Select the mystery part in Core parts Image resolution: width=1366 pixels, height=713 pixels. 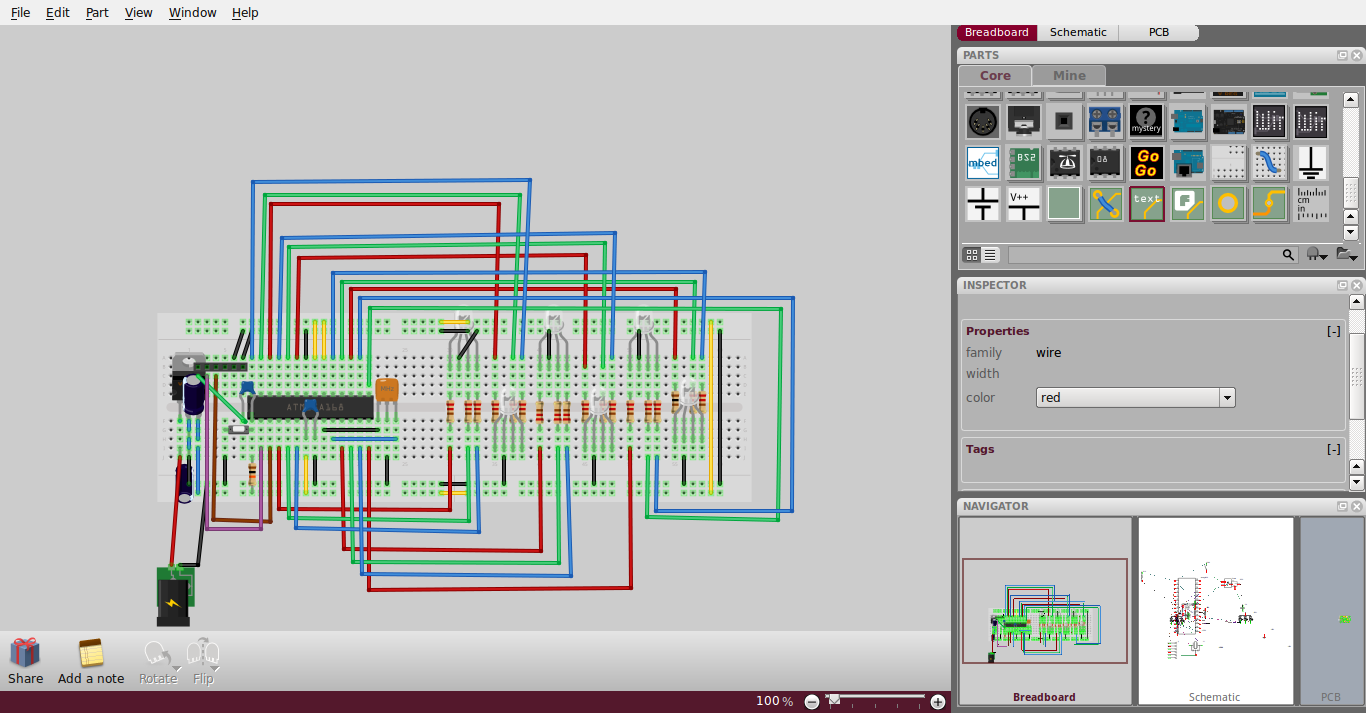click(1146, 121)
